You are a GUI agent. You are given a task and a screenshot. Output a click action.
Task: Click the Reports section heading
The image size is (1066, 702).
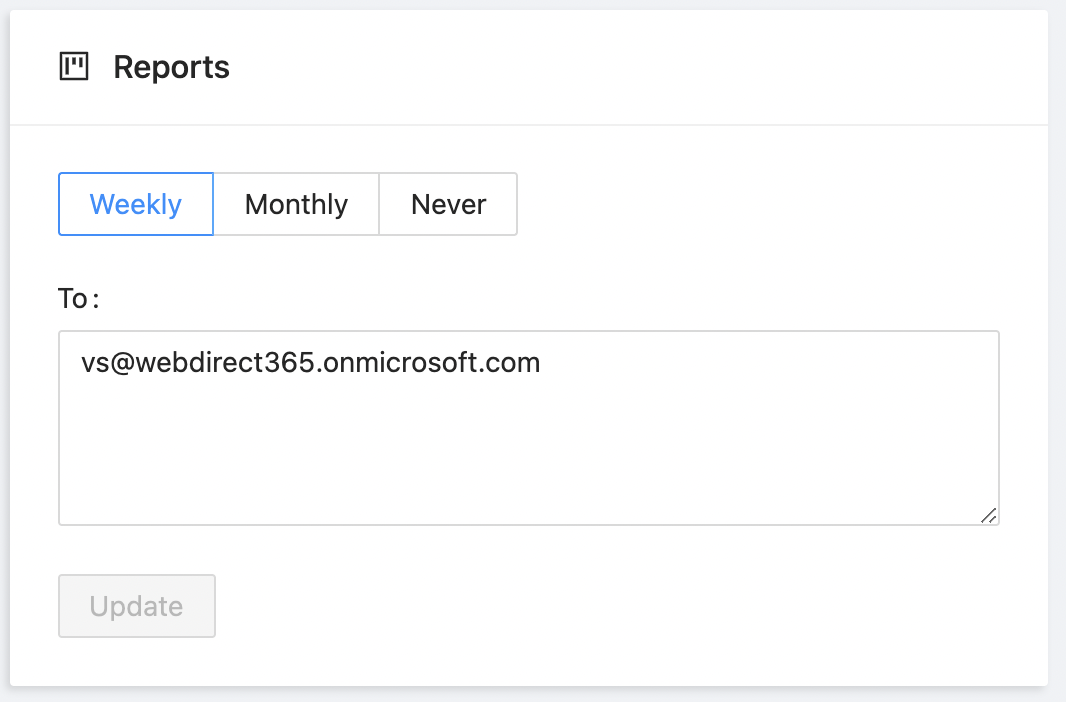click(x=171, y=67)
